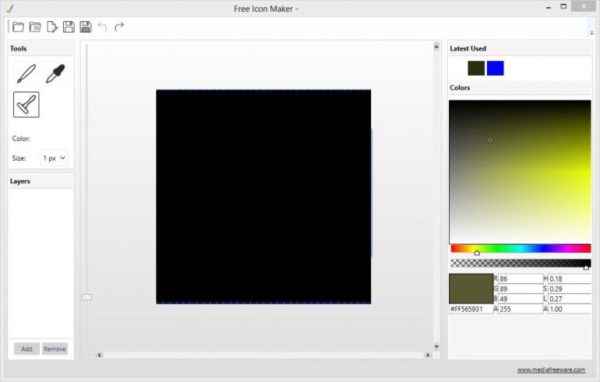Click the vertical zoom slider handle beside the canvas
Screen dimensions: 600x382
point(86,297)
